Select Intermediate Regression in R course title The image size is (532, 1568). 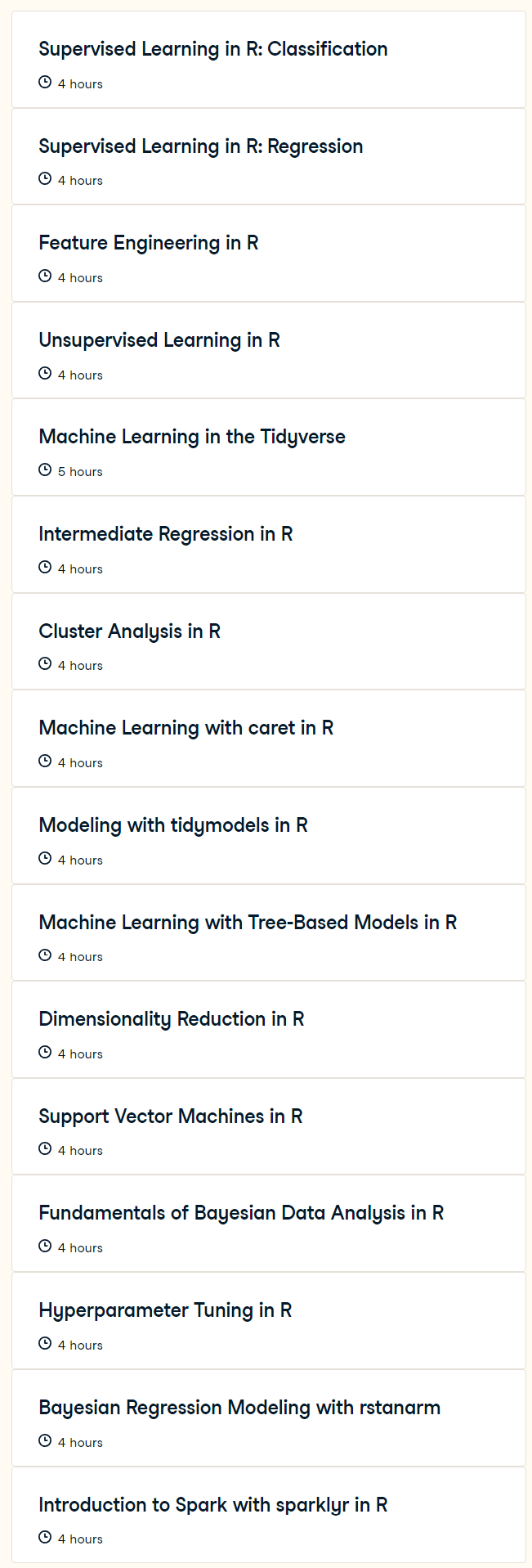click(x=166, y=534)
